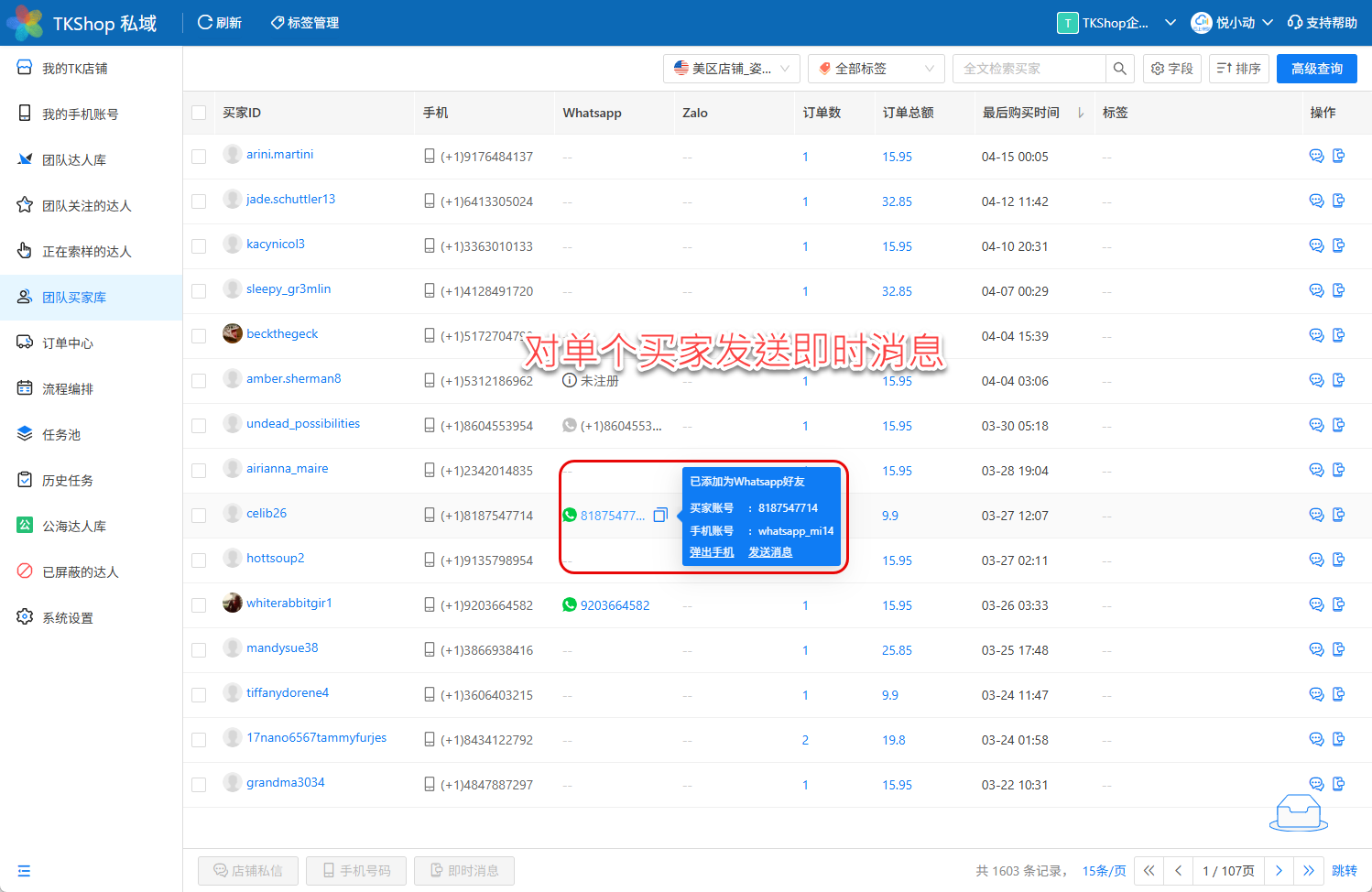Toggle the select-all header checkbox
Image resolution: width=1372 pixels, height=892 pixels.
tap(199, 113)
